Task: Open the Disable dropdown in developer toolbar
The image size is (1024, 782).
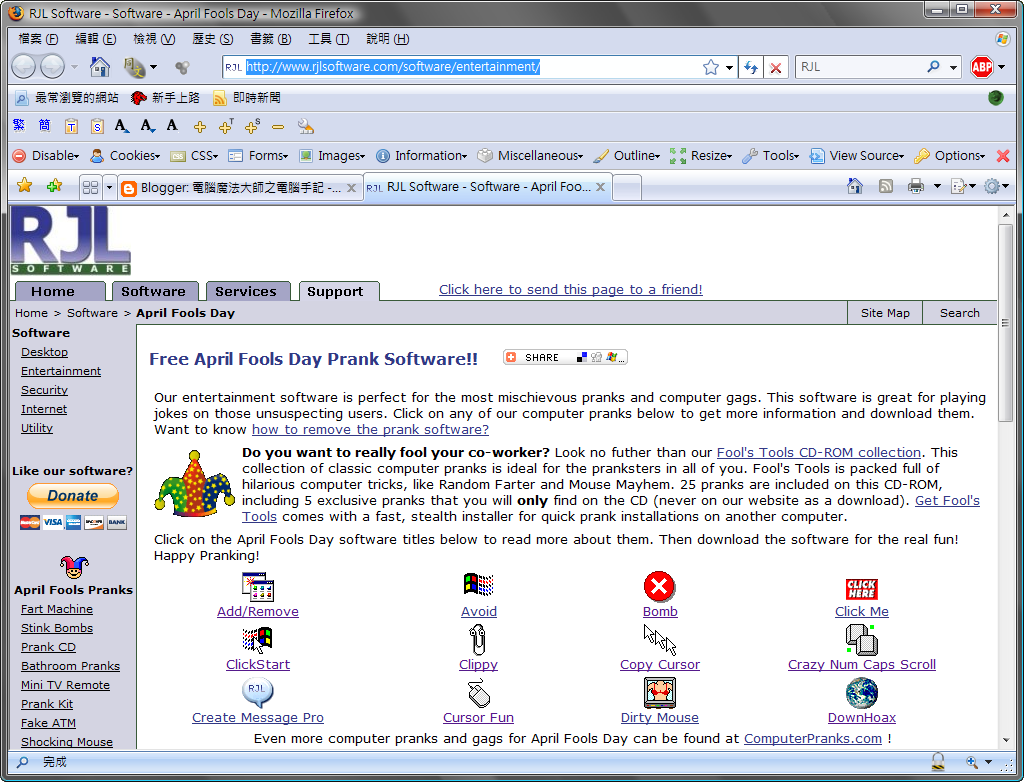Action: 46,155
